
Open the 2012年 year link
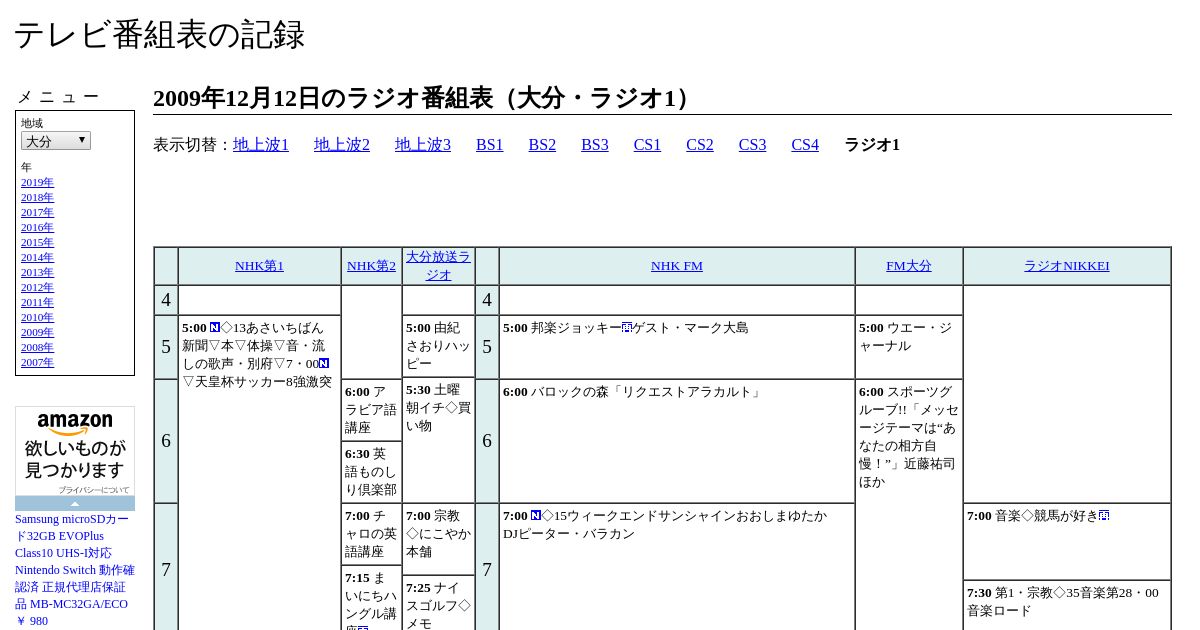37,288
